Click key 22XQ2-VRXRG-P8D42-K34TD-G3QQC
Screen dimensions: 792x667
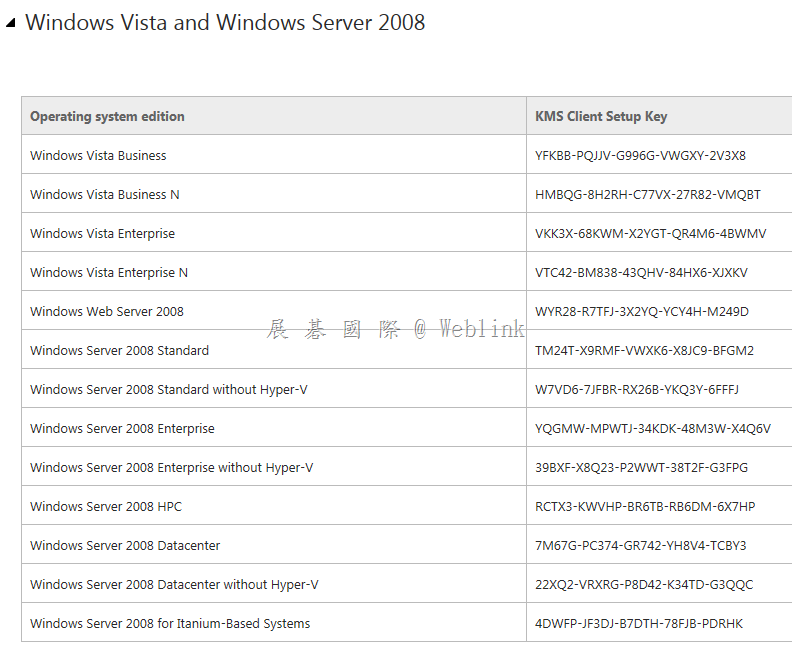pos(644,585)
